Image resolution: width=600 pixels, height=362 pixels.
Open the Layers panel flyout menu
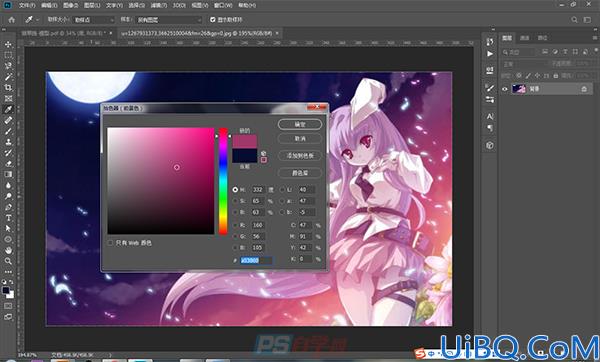(595, 38)
